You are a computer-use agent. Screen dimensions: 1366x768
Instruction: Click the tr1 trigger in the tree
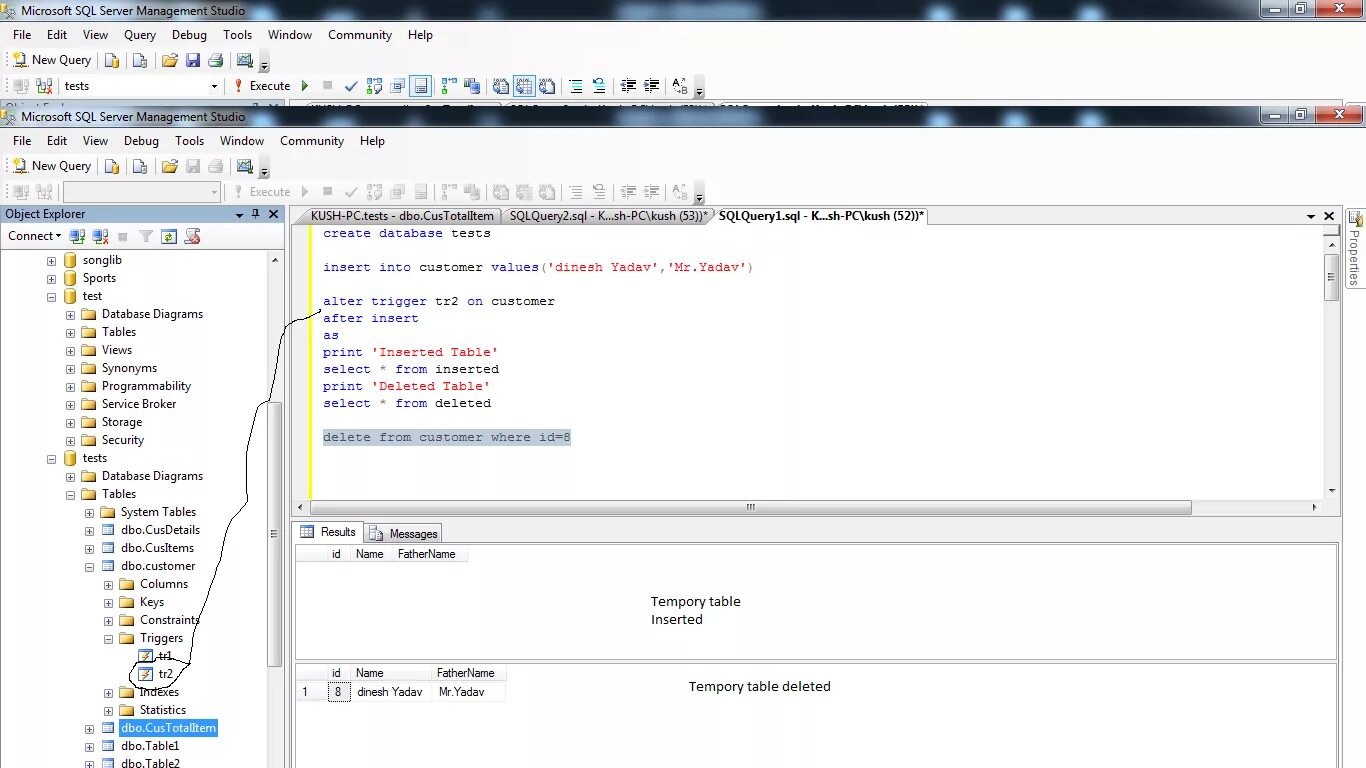click(165, 656)
